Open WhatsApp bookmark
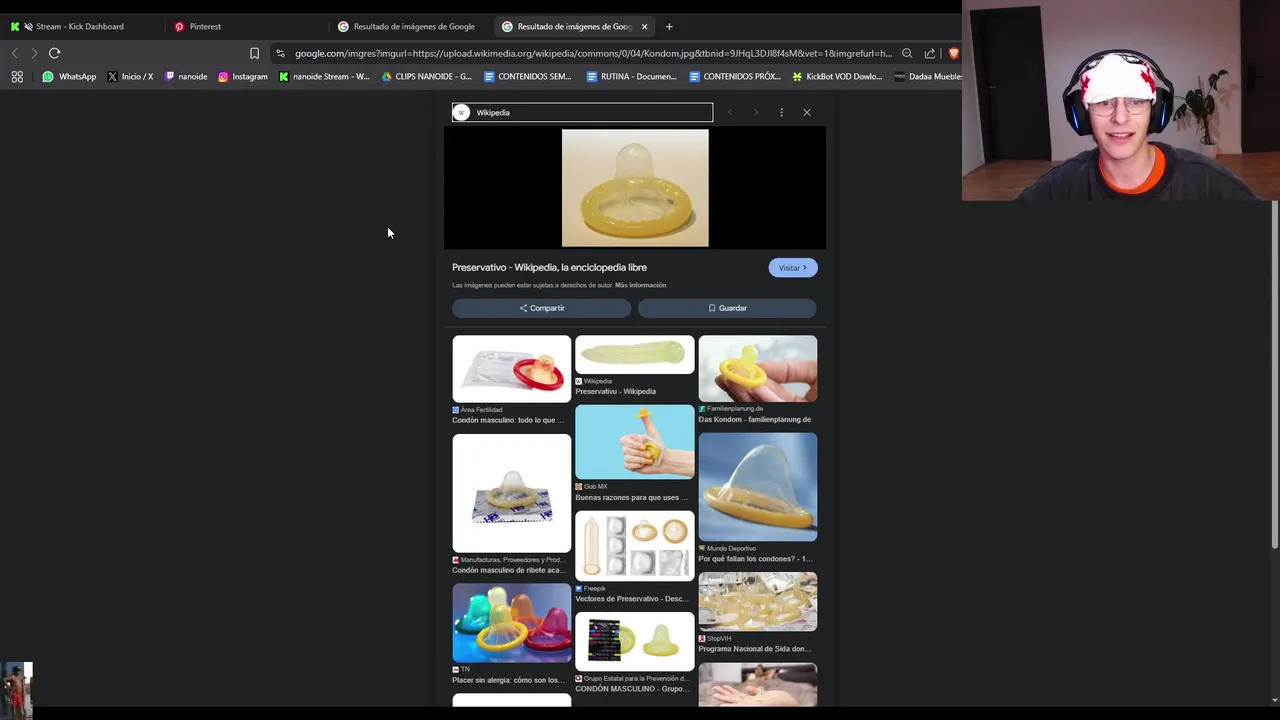 pyautogui.click(x=69, y=76)
